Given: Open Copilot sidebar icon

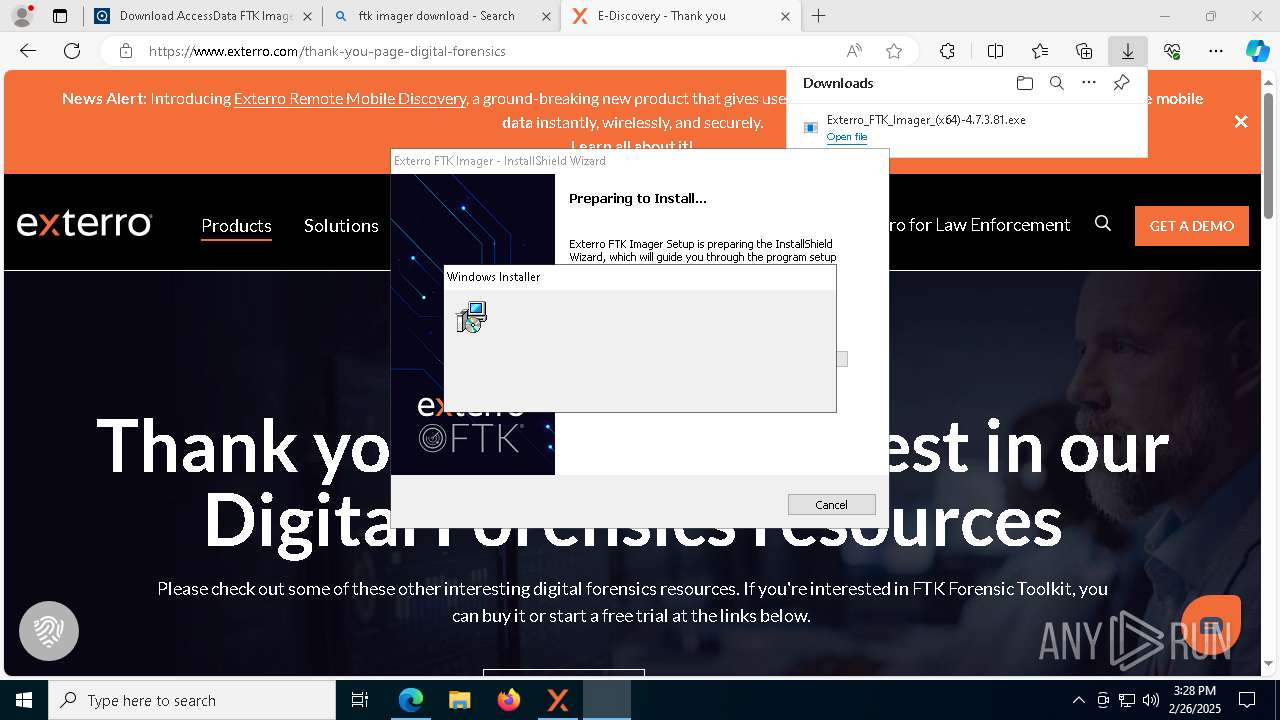Looking at the screenshot, I should pyautogui.click(x=1257, y=51).
